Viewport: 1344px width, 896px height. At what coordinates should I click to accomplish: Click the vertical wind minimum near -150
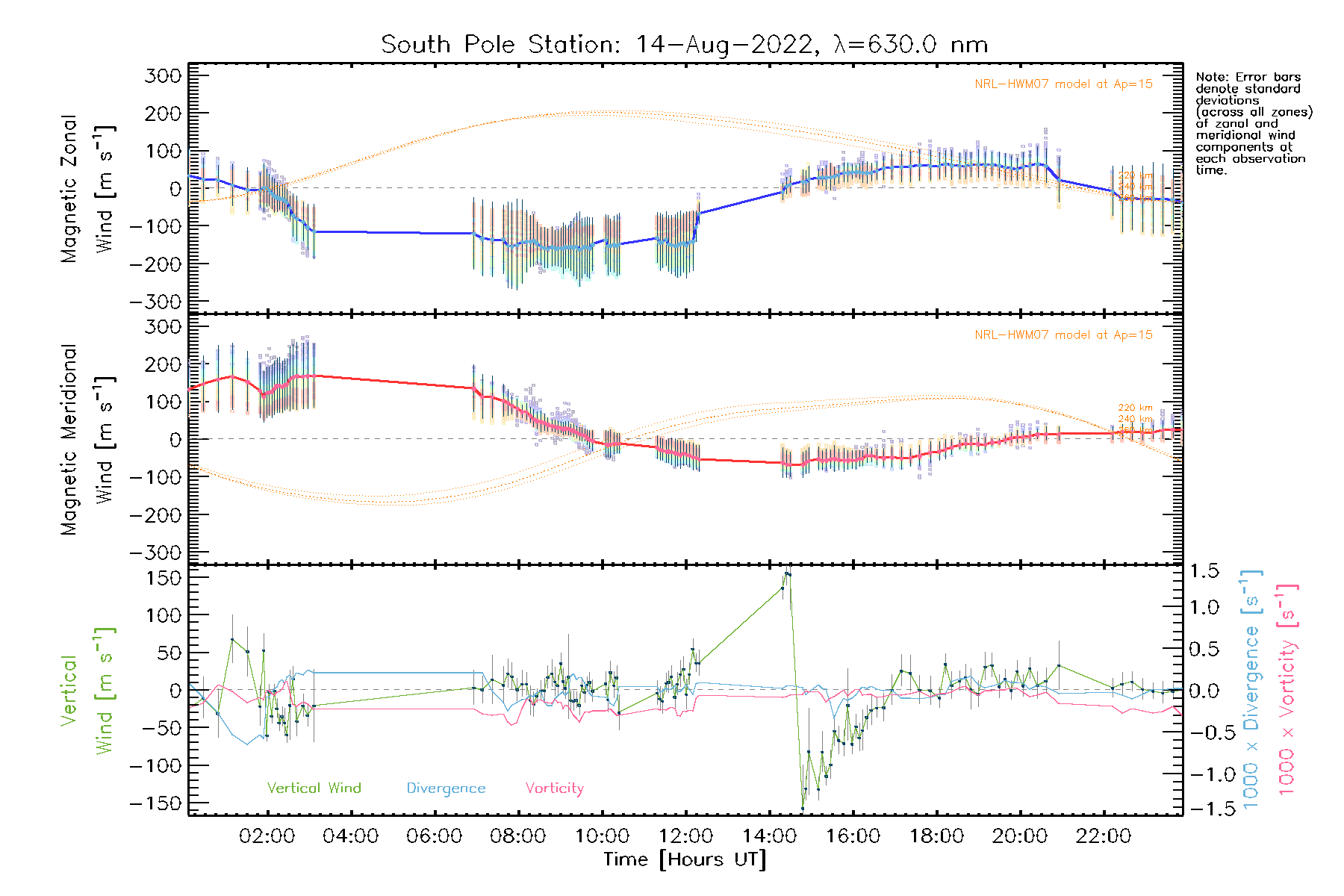[803, 808]
